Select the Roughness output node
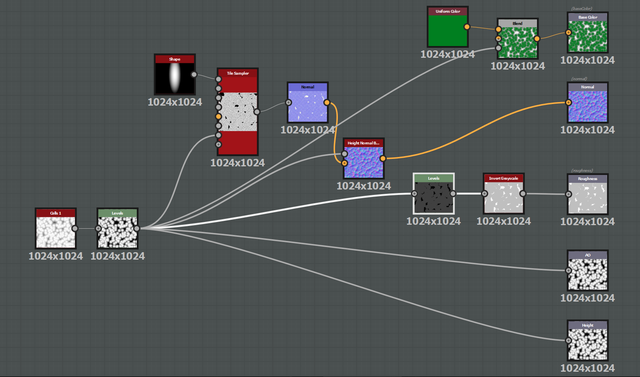640x377 pixels. coord(587,194)
